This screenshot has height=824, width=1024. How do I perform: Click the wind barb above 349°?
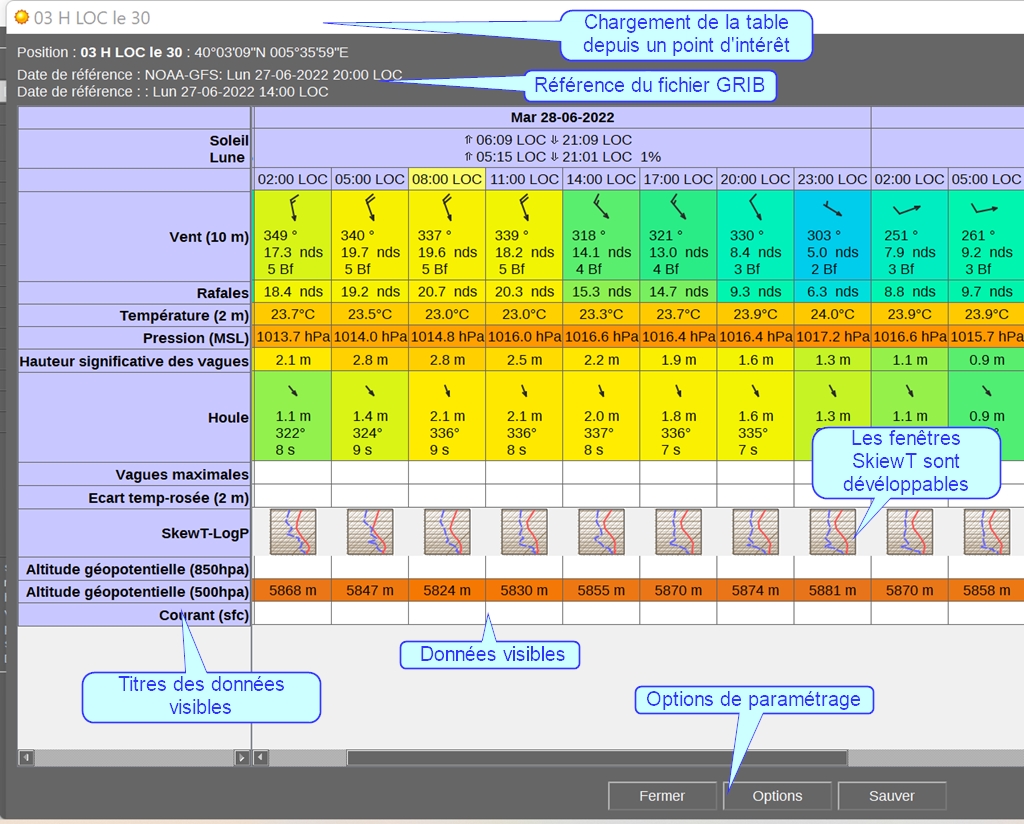tap(294, 208)
